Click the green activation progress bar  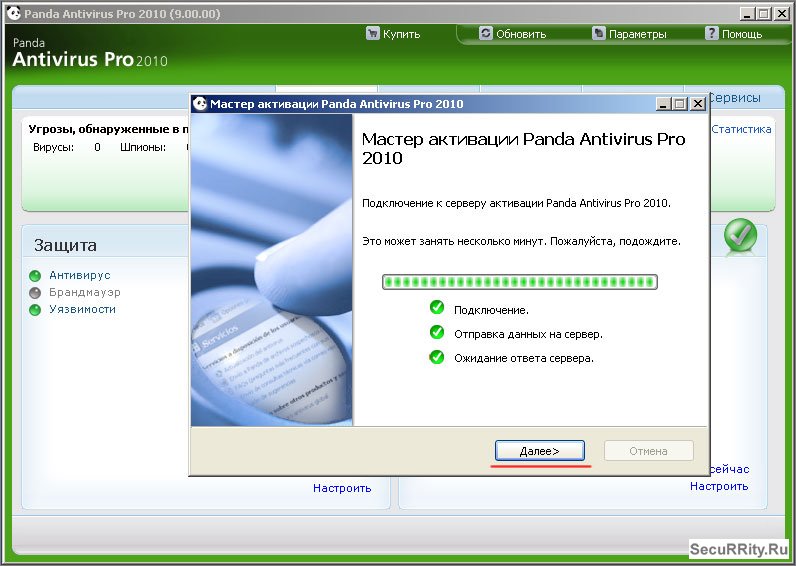(x=520, y=282)
